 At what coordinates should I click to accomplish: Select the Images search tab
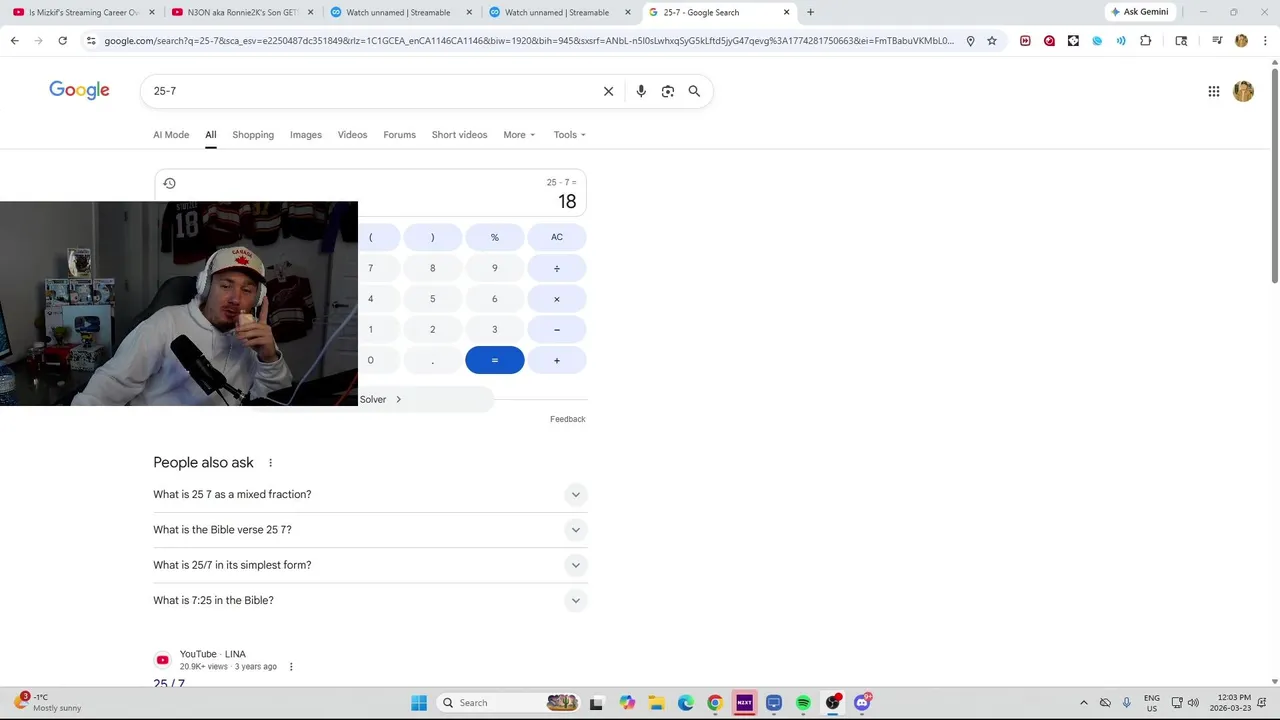coord(306,135)
